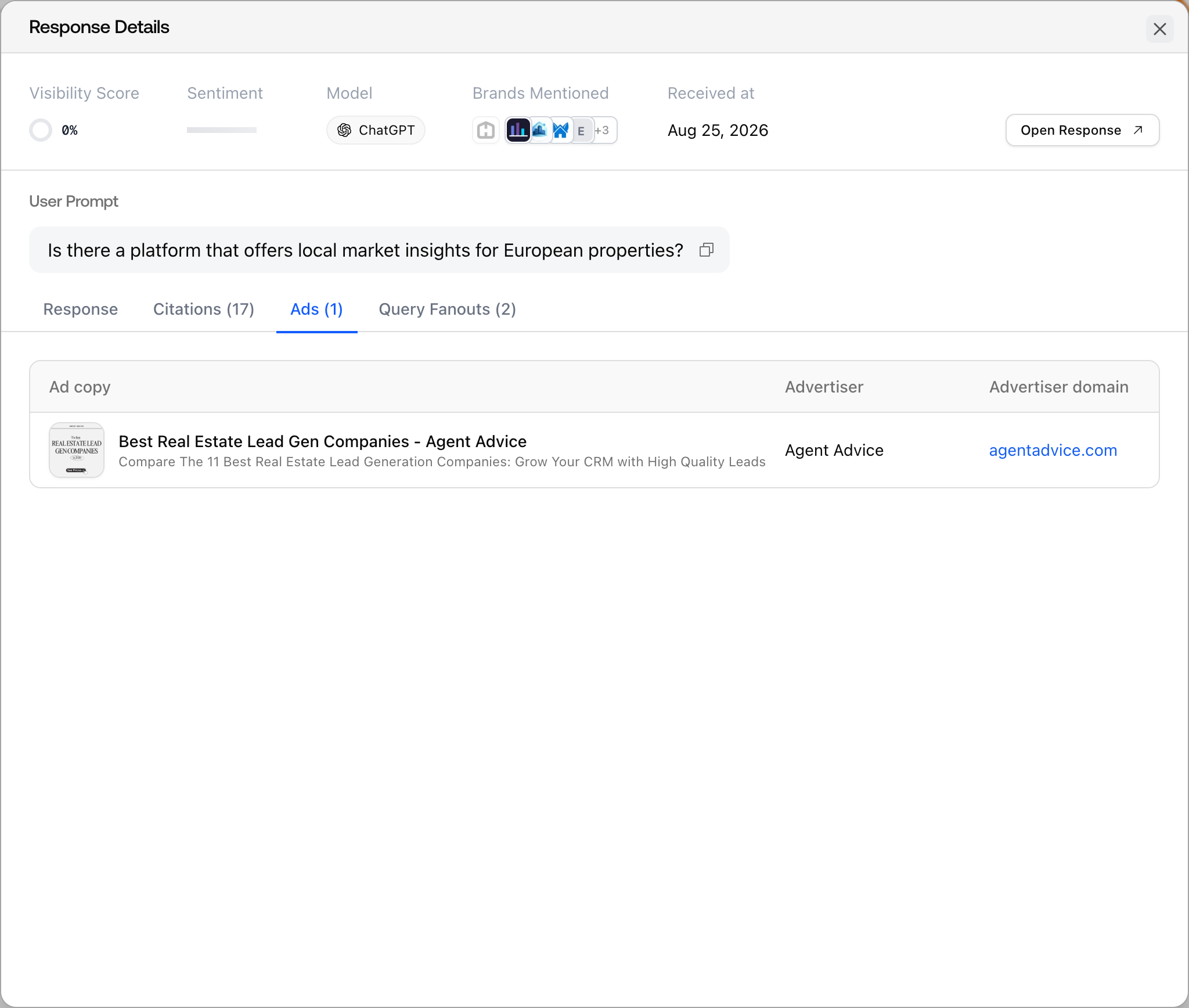Screen dimensions: 1189x1008
Task: Click the blue house with leaves logo
Action: (561, 130)
